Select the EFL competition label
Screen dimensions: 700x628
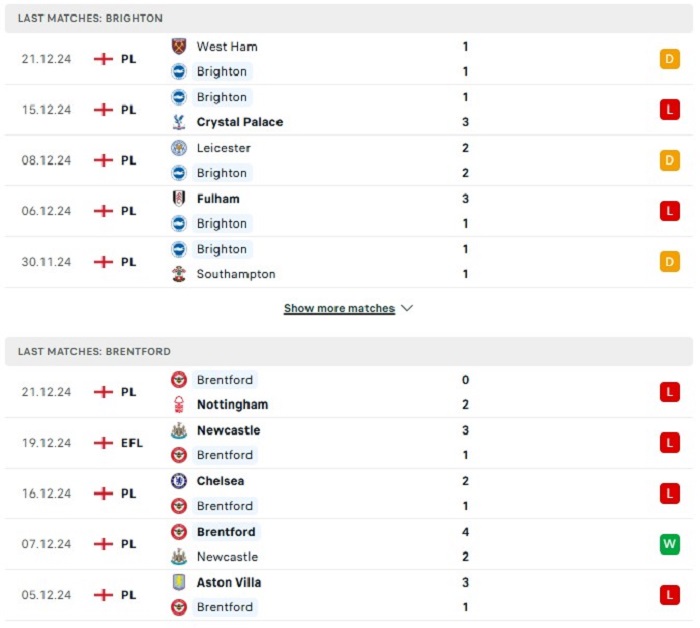point(132,443)
